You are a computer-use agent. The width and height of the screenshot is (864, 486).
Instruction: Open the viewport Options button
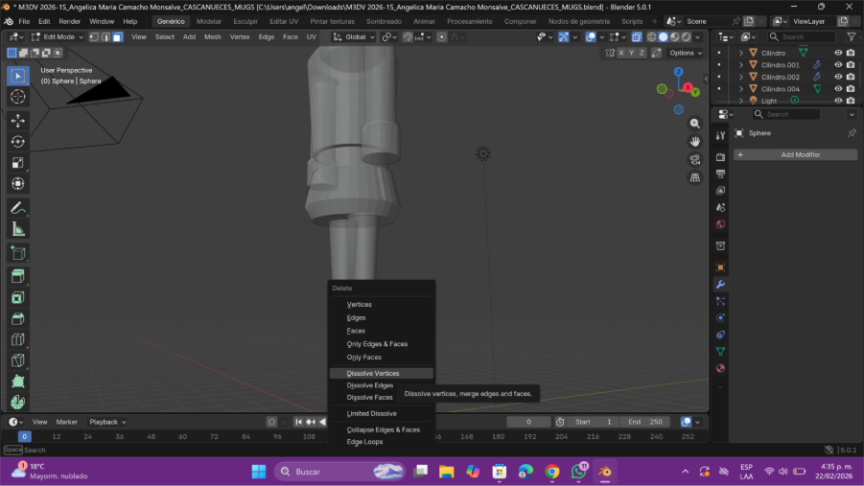pos(684,53)
